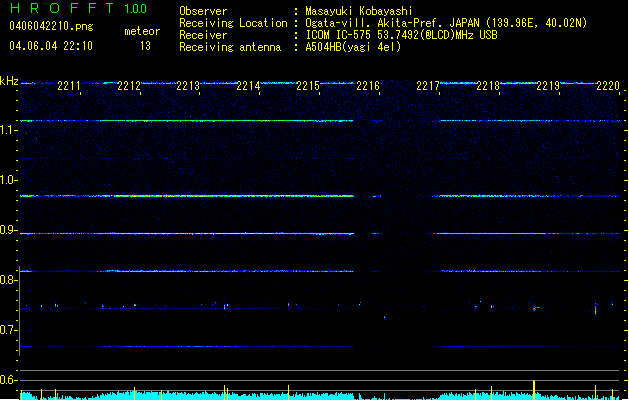Click the Receiving Location value text
Screen dimensions: 629x400
coord(446,23)
